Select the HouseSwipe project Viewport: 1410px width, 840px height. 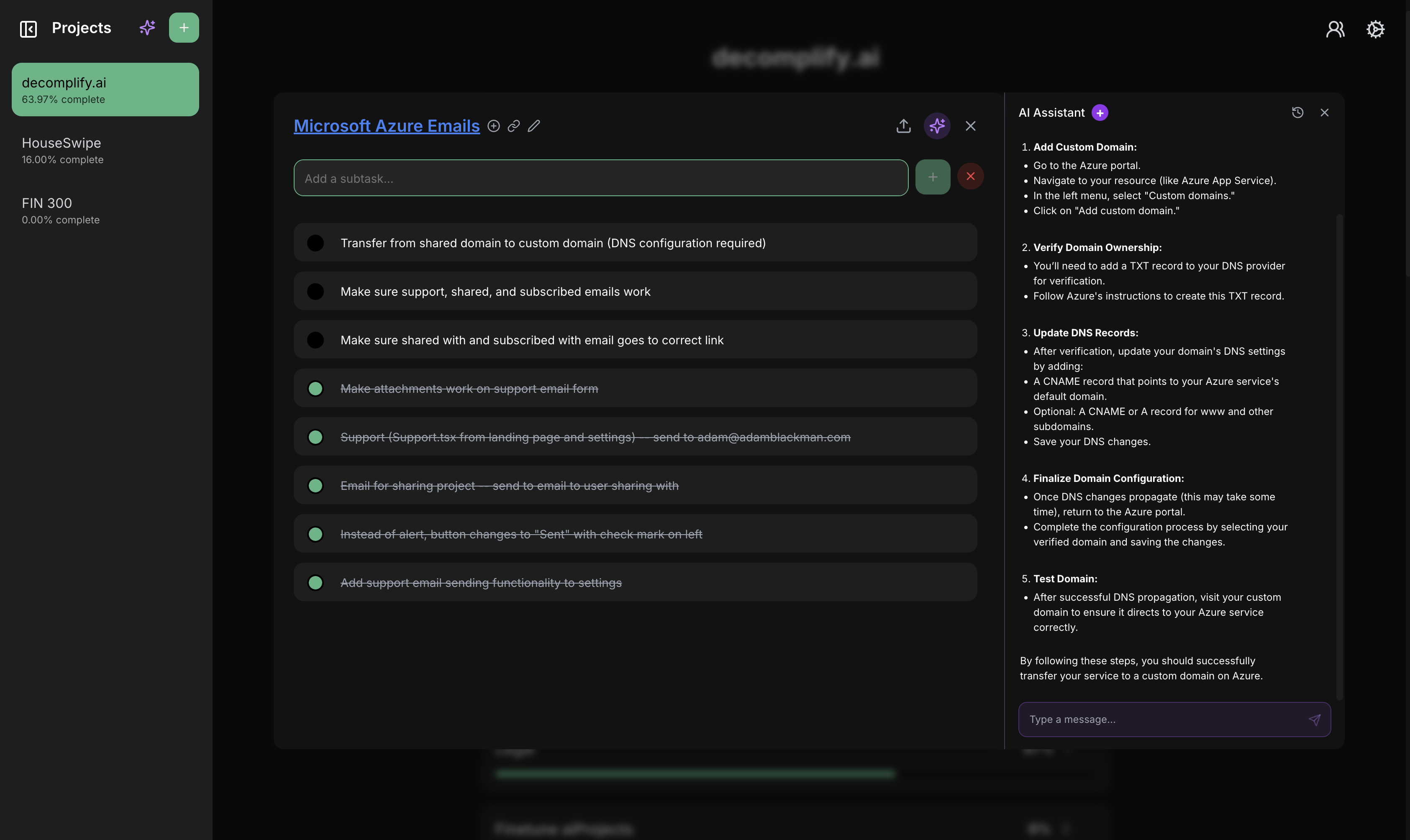62,150
